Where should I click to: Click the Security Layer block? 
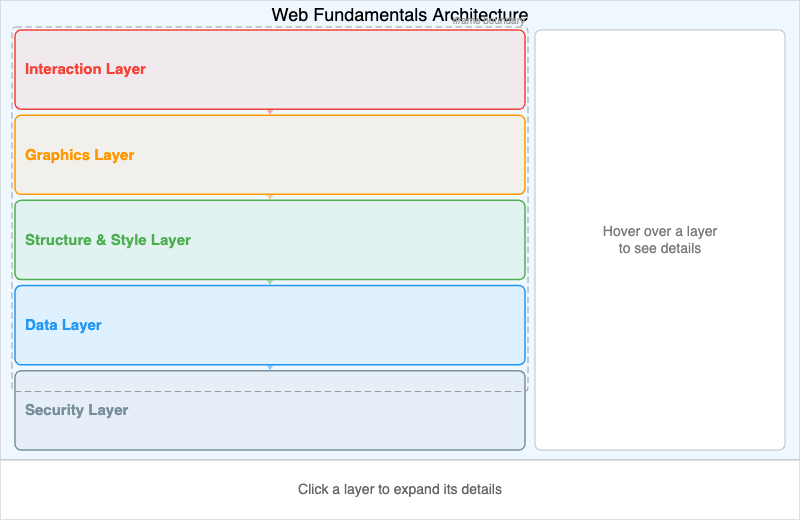point(270,410)
